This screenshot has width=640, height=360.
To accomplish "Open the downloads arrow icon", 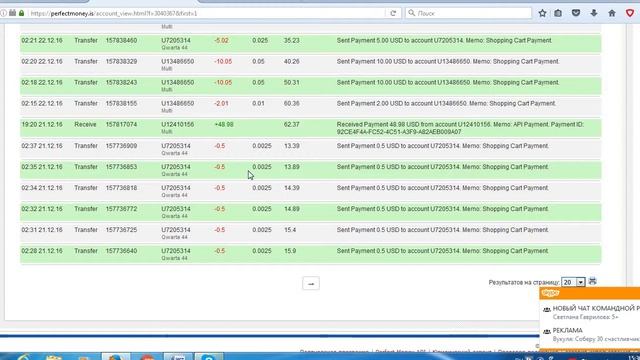I will [594, 13].
